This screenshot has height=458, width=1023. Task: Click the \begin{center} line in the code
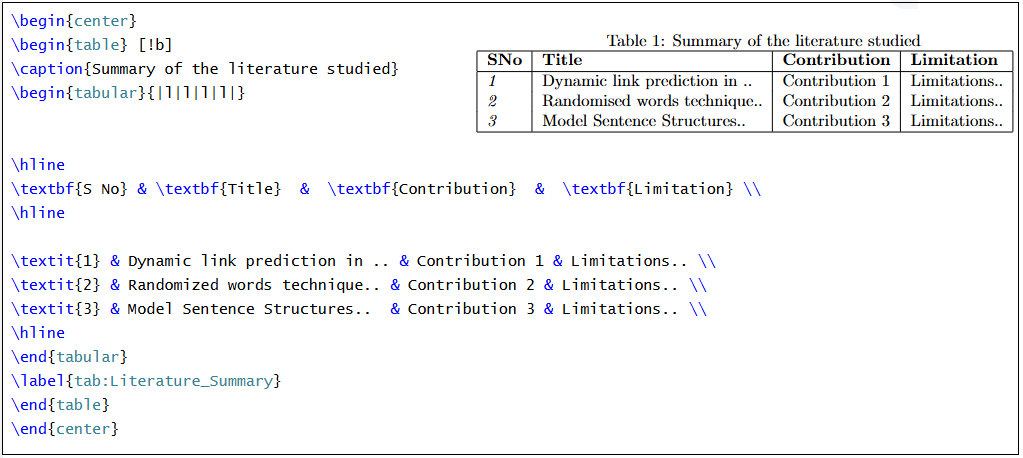[73, 20]
